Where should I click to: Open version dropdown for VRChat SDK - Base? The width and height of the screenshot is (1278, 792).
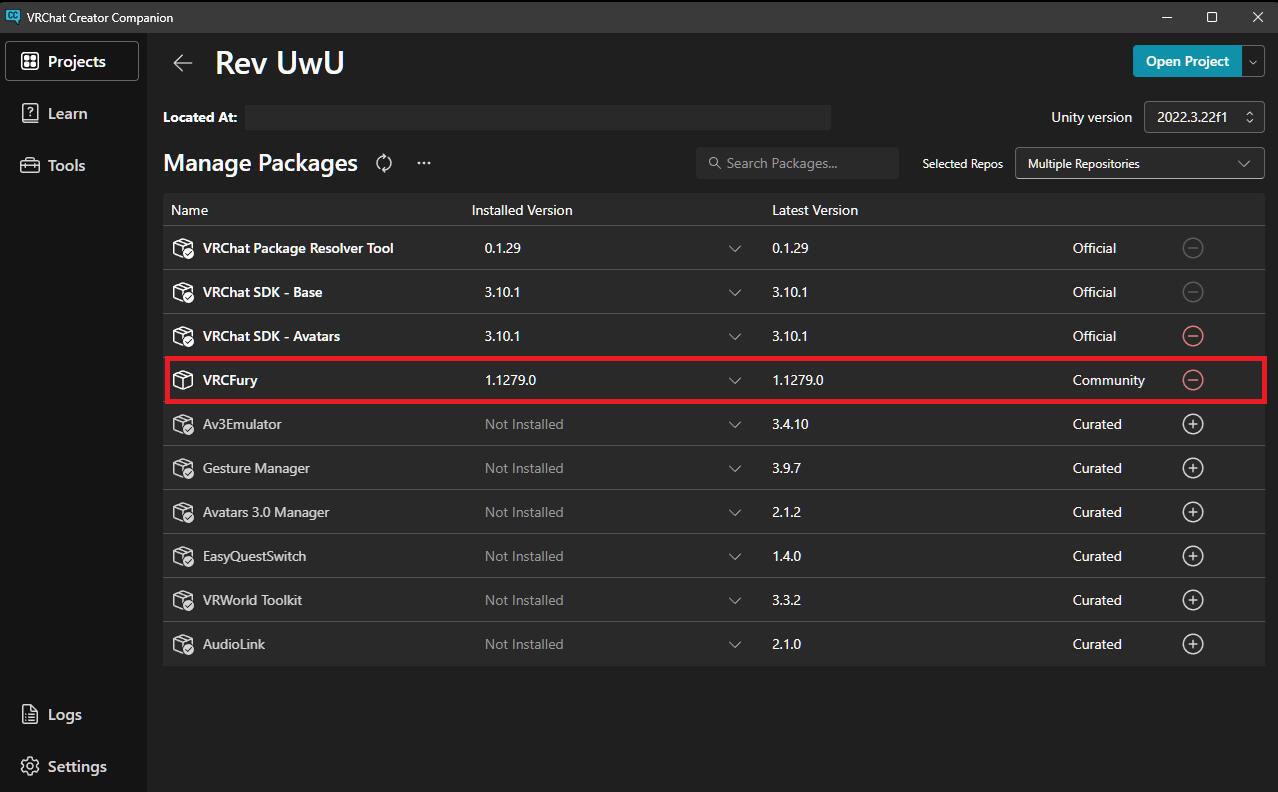(735, 292)
